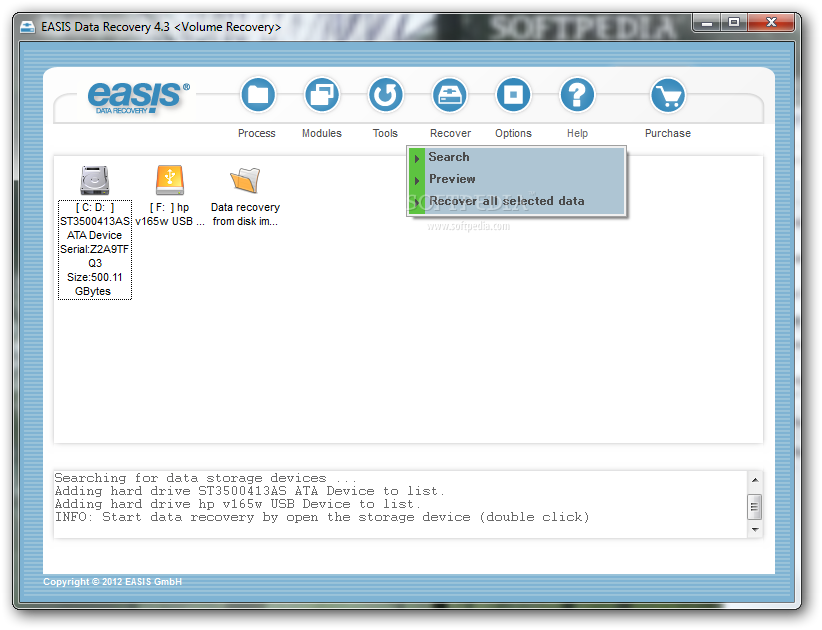Click the arrow beside Preview entry

(417, 180)
